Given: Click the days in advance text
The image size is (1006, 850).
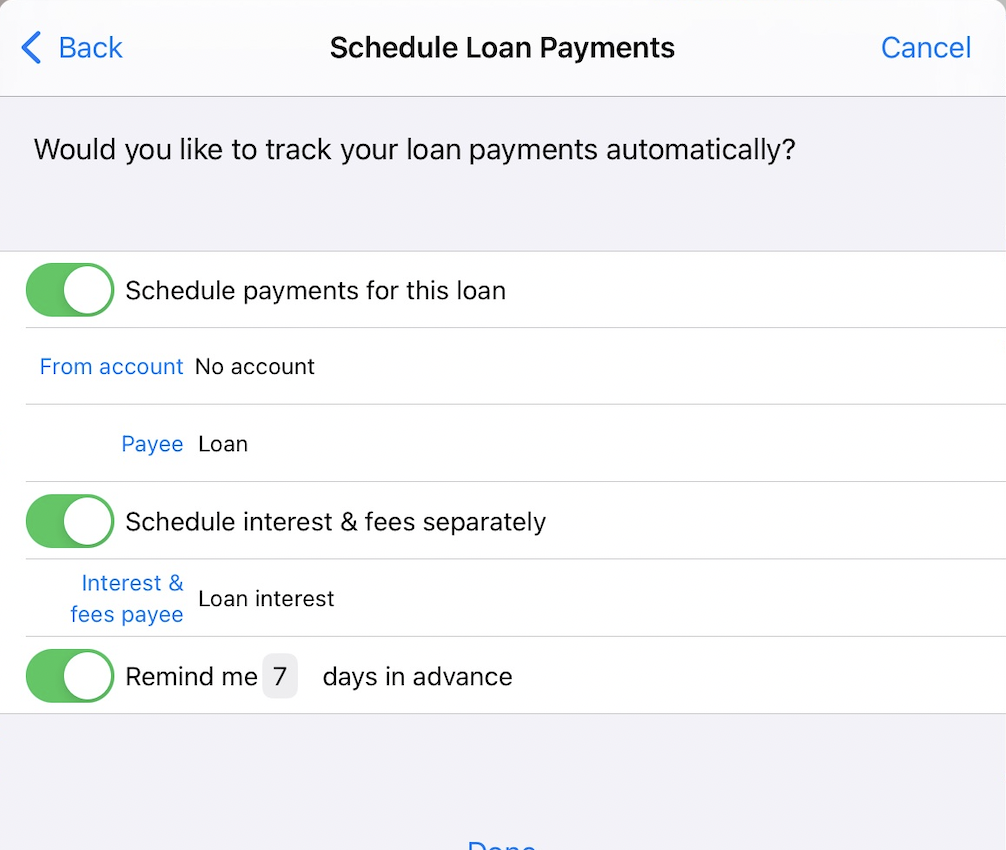Looking at the screenshot, I should click(417, 677).
